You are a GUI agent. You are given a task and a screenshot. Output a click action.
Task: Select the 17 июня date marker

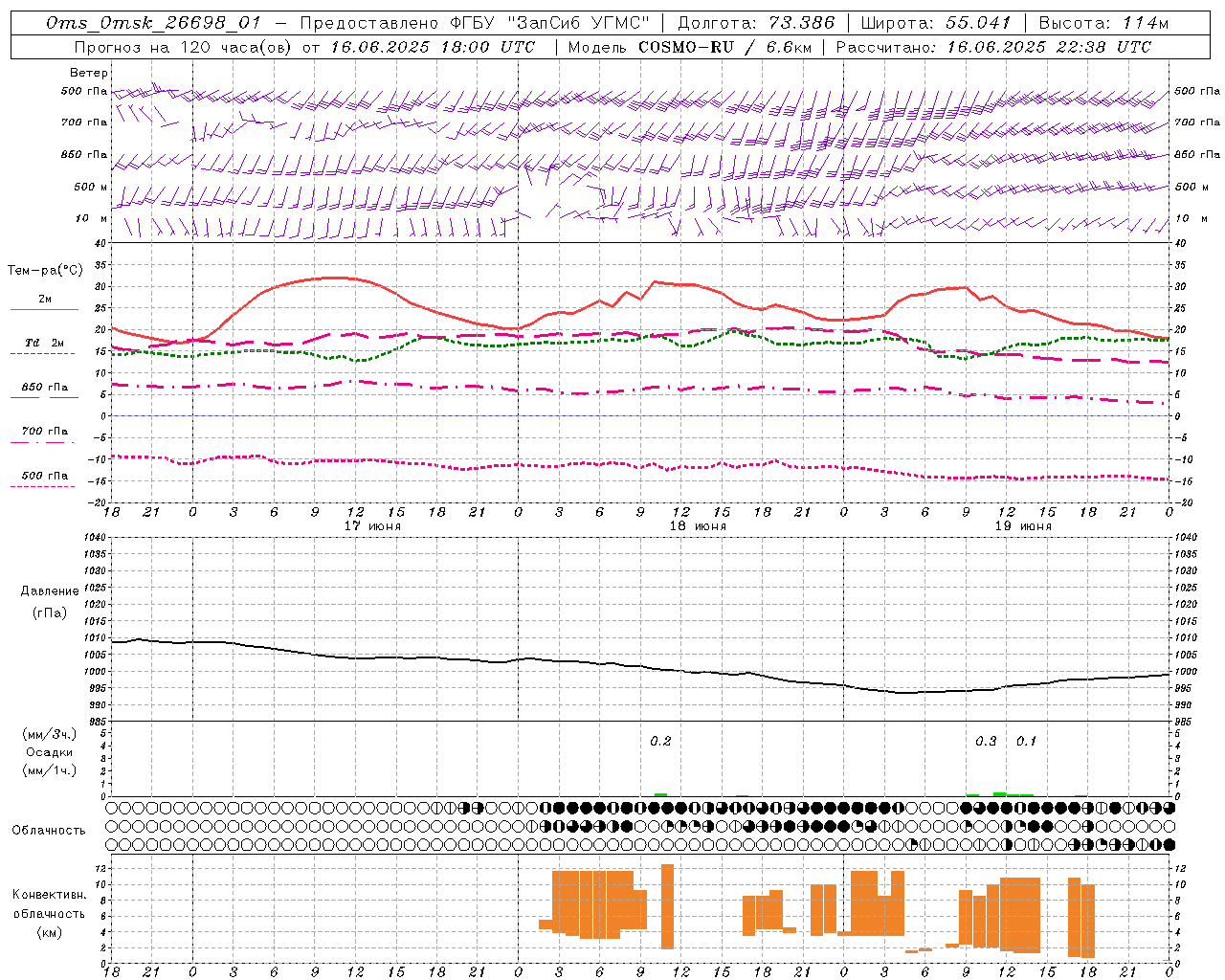[x=372, y=526]
